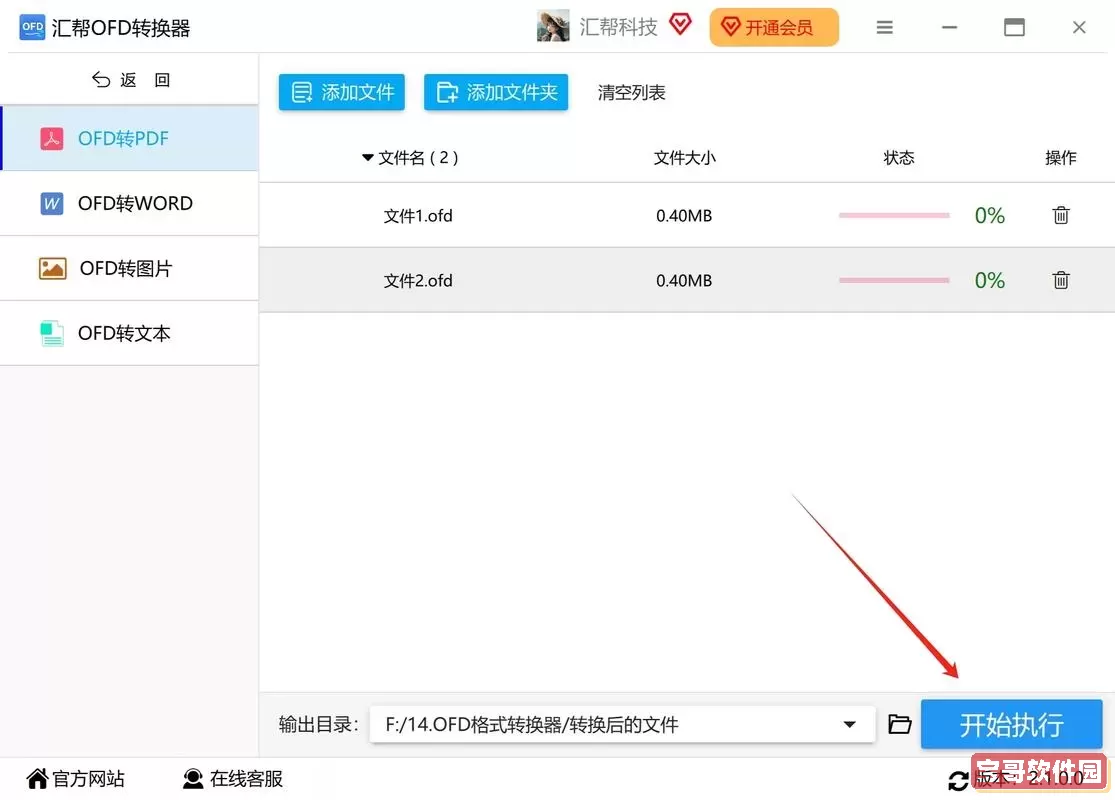Image resolution: width=1115 pixels, height=800 pixels.
Task: Maximize the converter window
Action: coord(1014,28)
